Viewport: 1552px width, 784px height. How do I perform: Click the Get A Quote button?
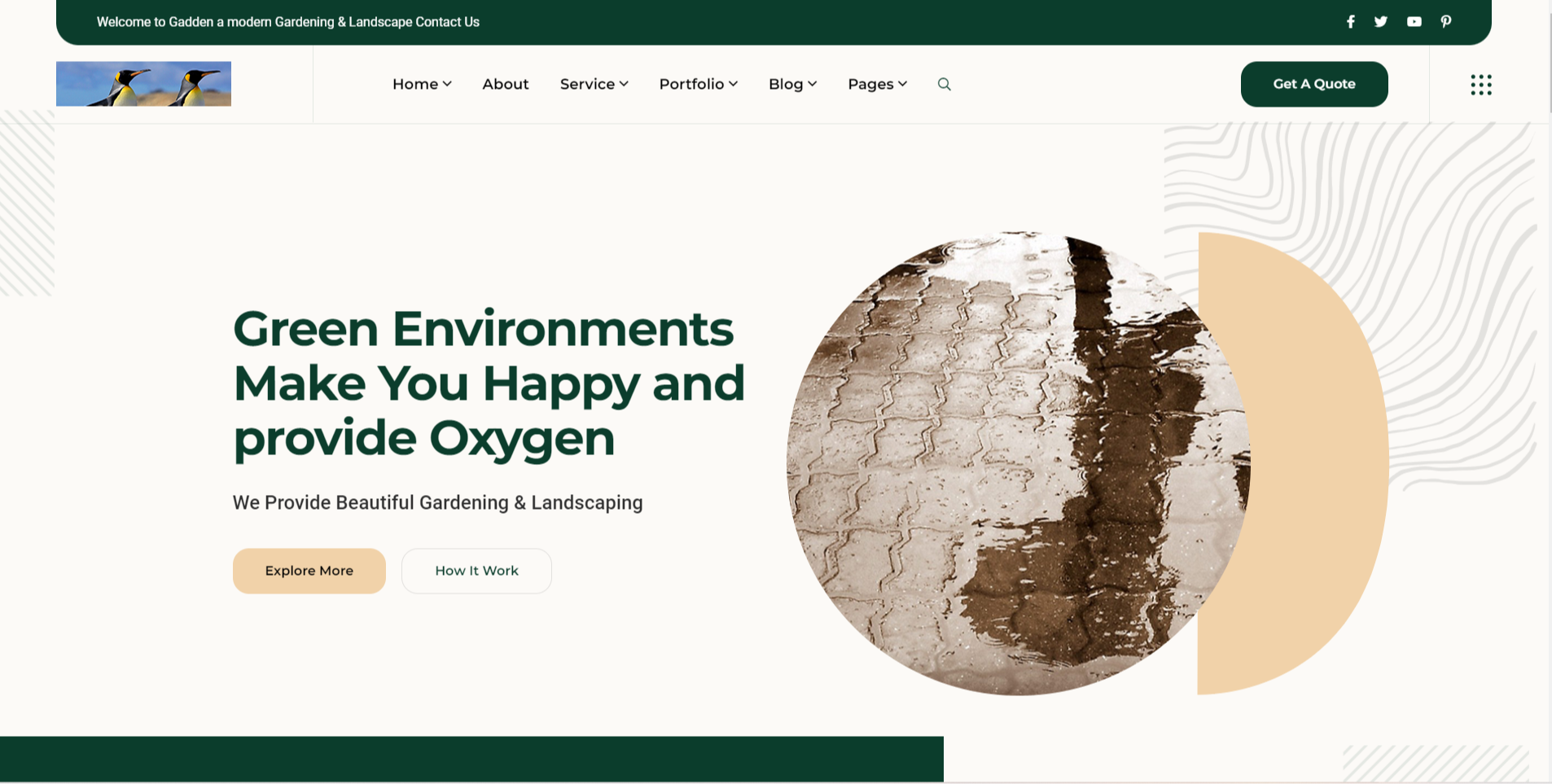[x=1314, y=84]
